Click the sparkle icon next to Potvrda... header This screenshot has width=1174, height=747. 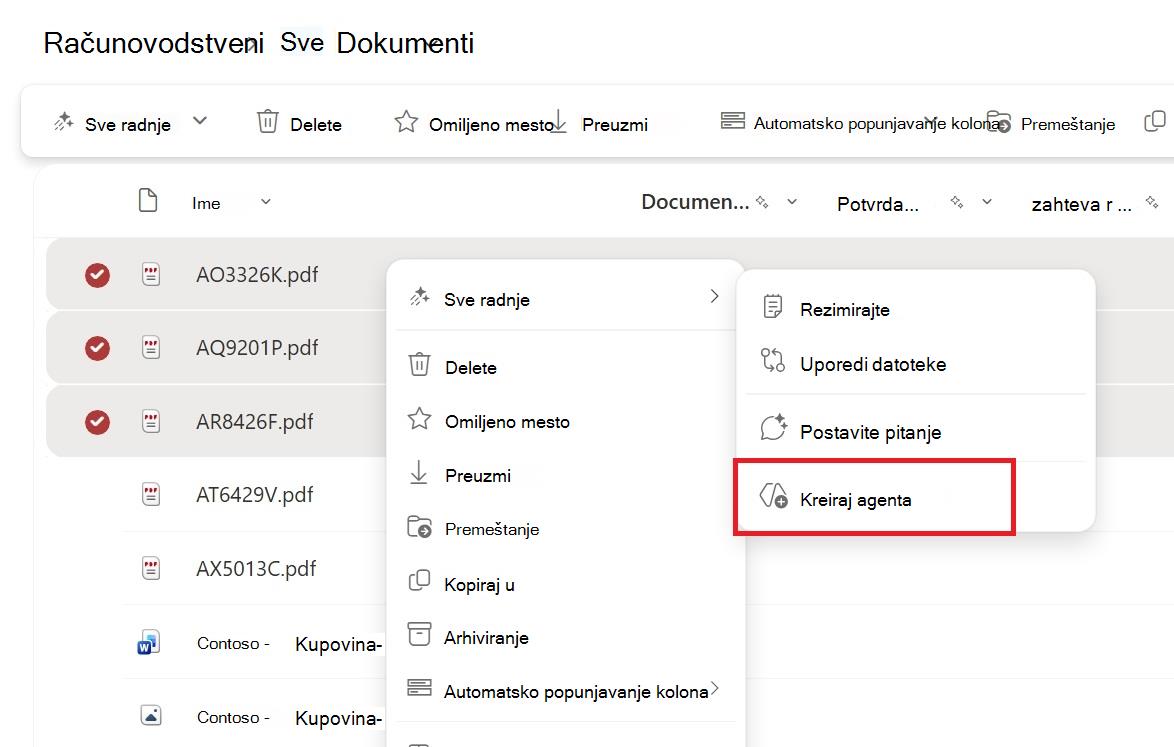point(957,201)
